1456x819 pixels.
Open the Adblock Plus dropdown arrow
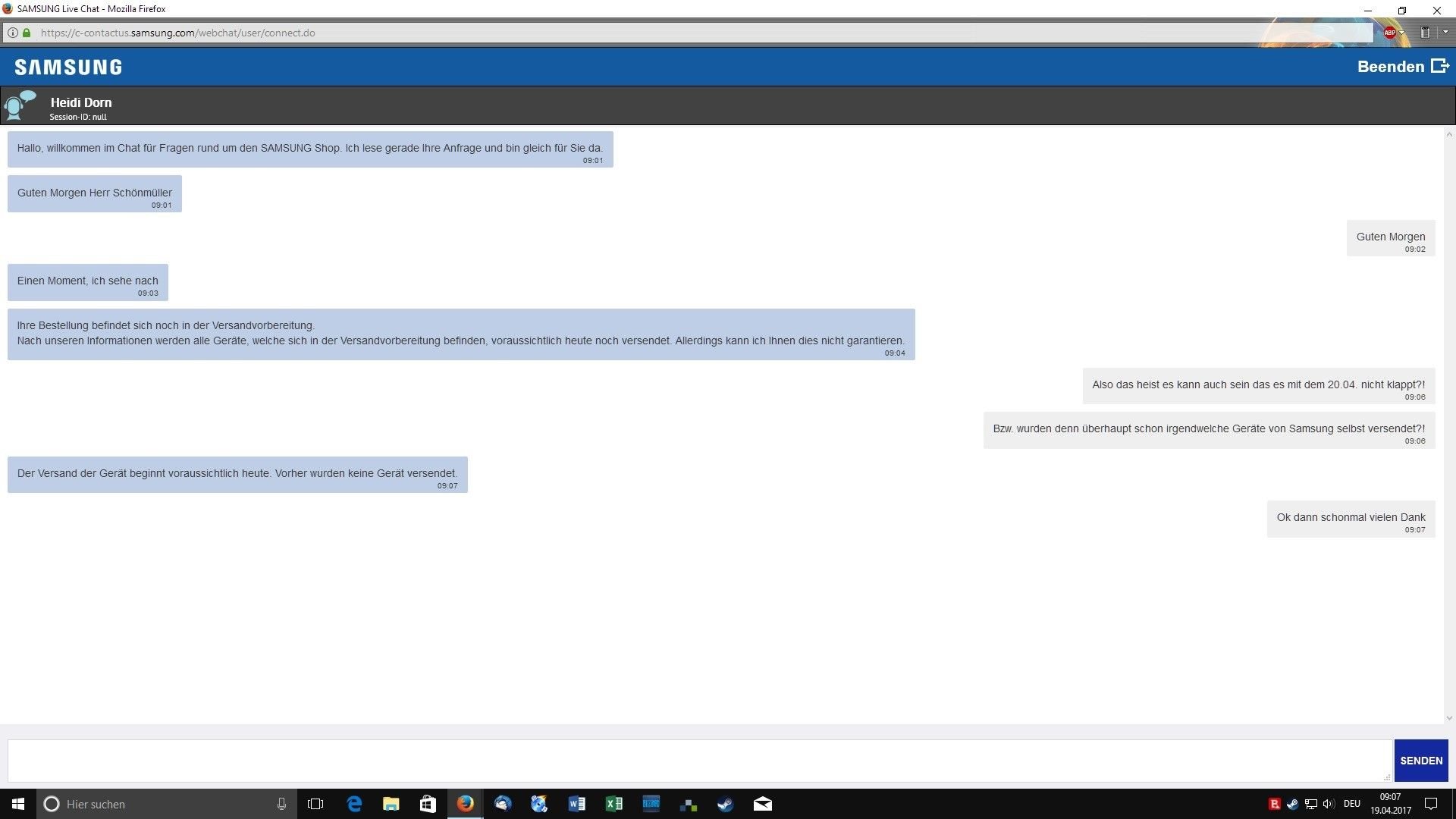(1401, 33)
